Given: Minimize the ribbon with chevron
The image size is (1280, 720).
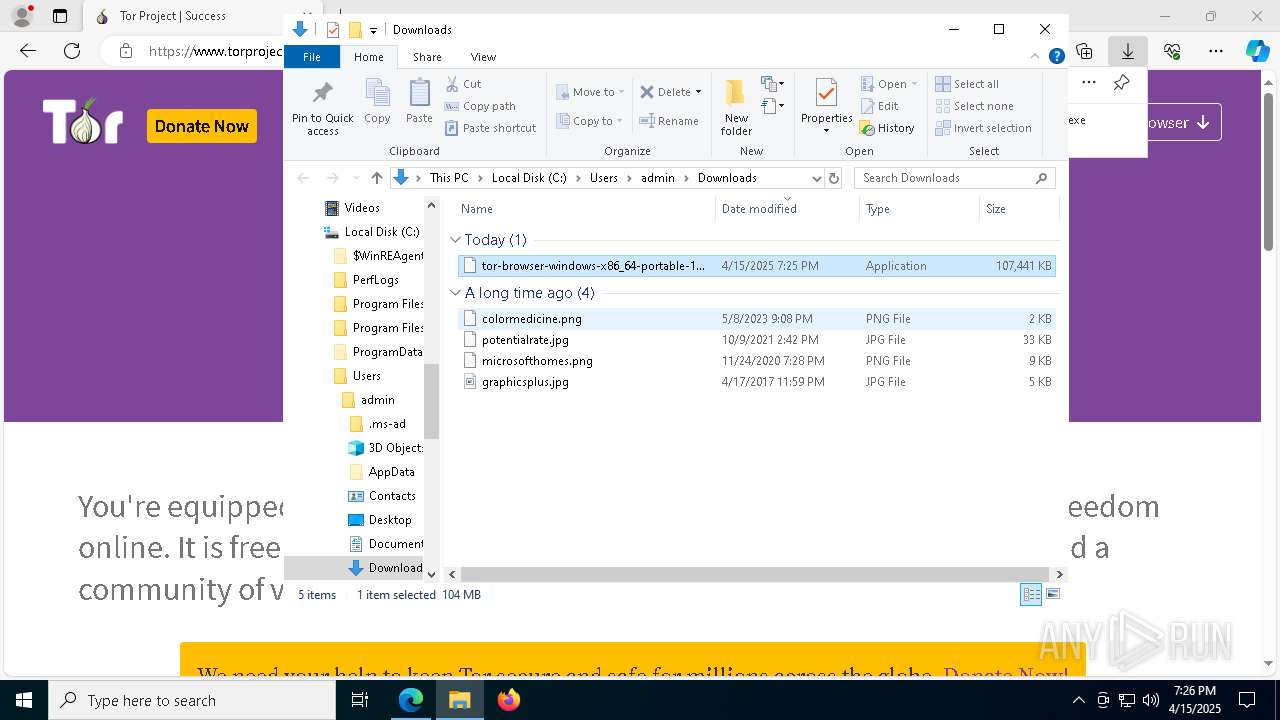Looking at the screenshot, I should pyautogui.click(x=1036, y=57).
